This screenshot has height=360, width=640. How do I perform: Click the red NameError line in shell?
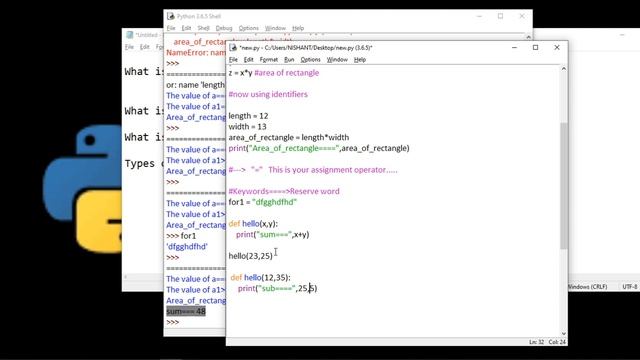(x=196, y=53)
